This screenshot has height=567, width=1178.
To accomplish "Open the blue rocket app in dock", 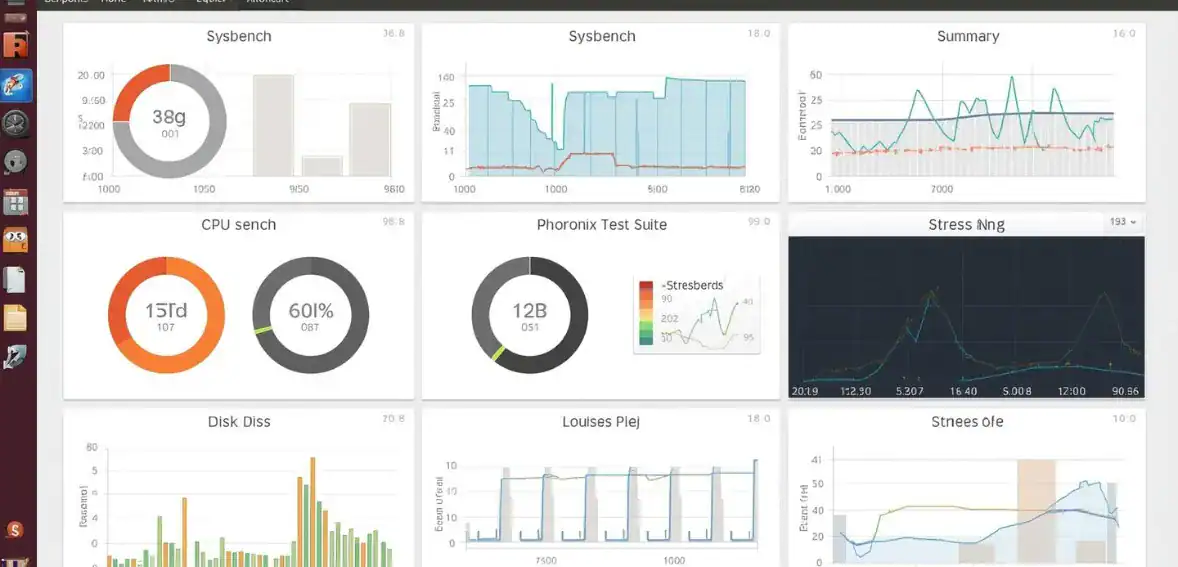I will (x=17, y=86).
